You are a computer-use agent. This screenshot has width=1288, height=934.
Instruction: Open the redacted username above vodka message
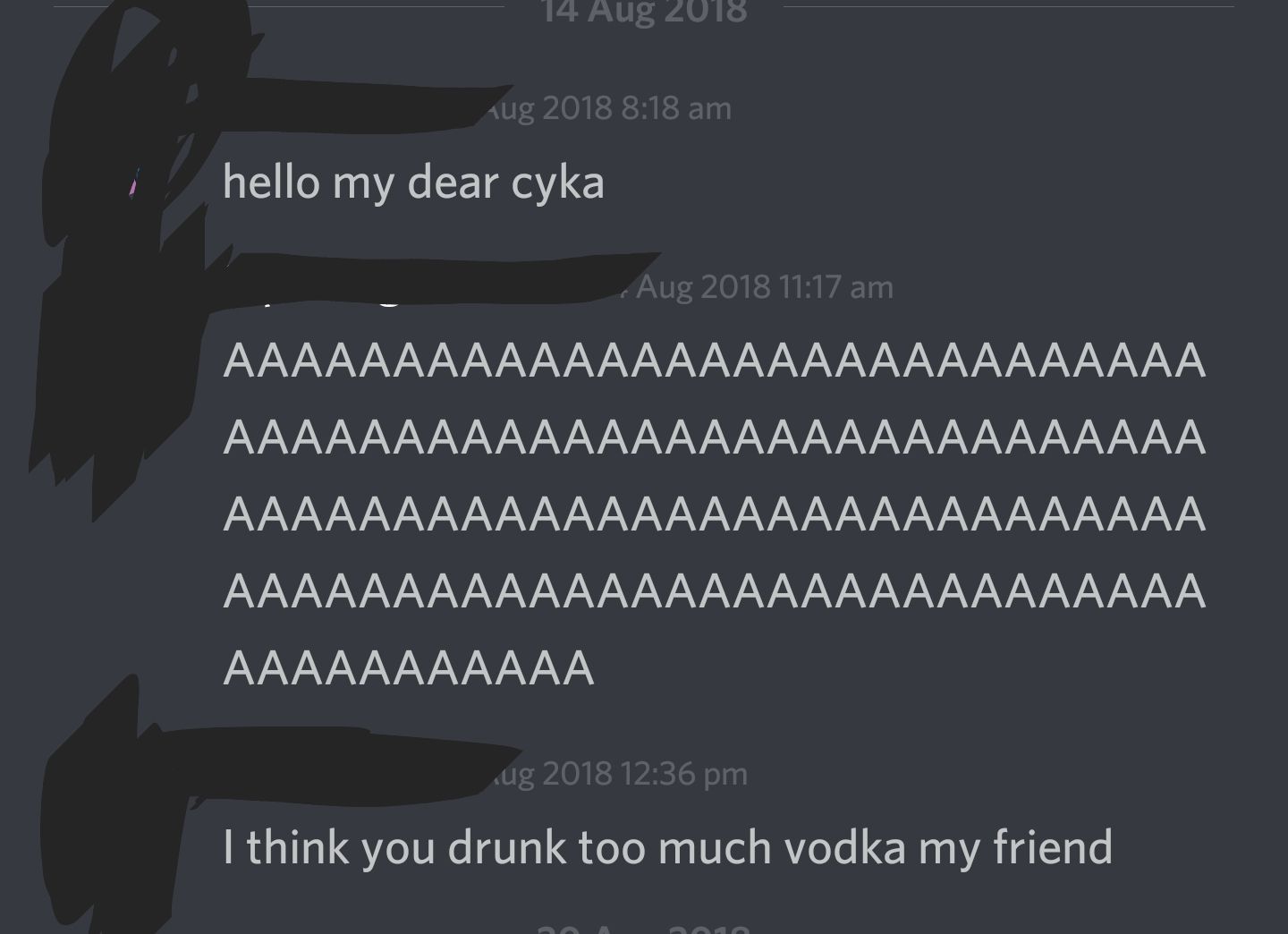point(349,768)
